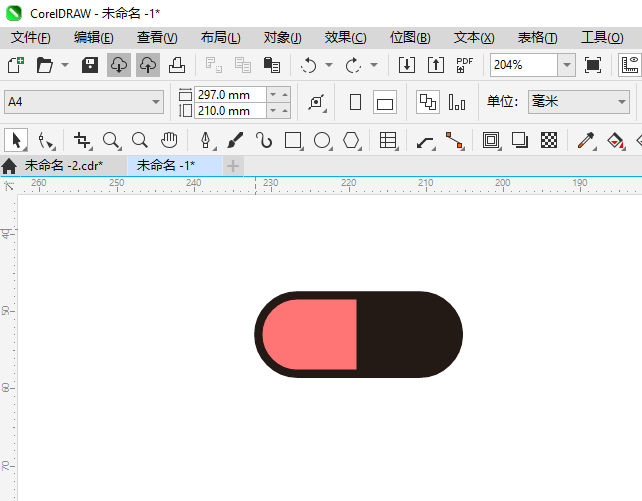Expand the undo history dropdown arrow
The height and width of the screenshot is (501, 642).
[x=329, y=65]
